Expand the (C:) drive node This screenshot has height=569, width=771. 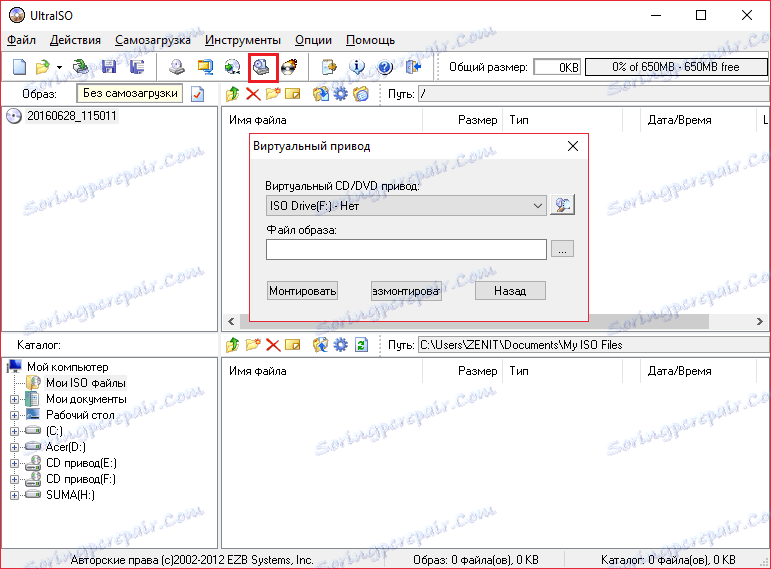[14, 431]
